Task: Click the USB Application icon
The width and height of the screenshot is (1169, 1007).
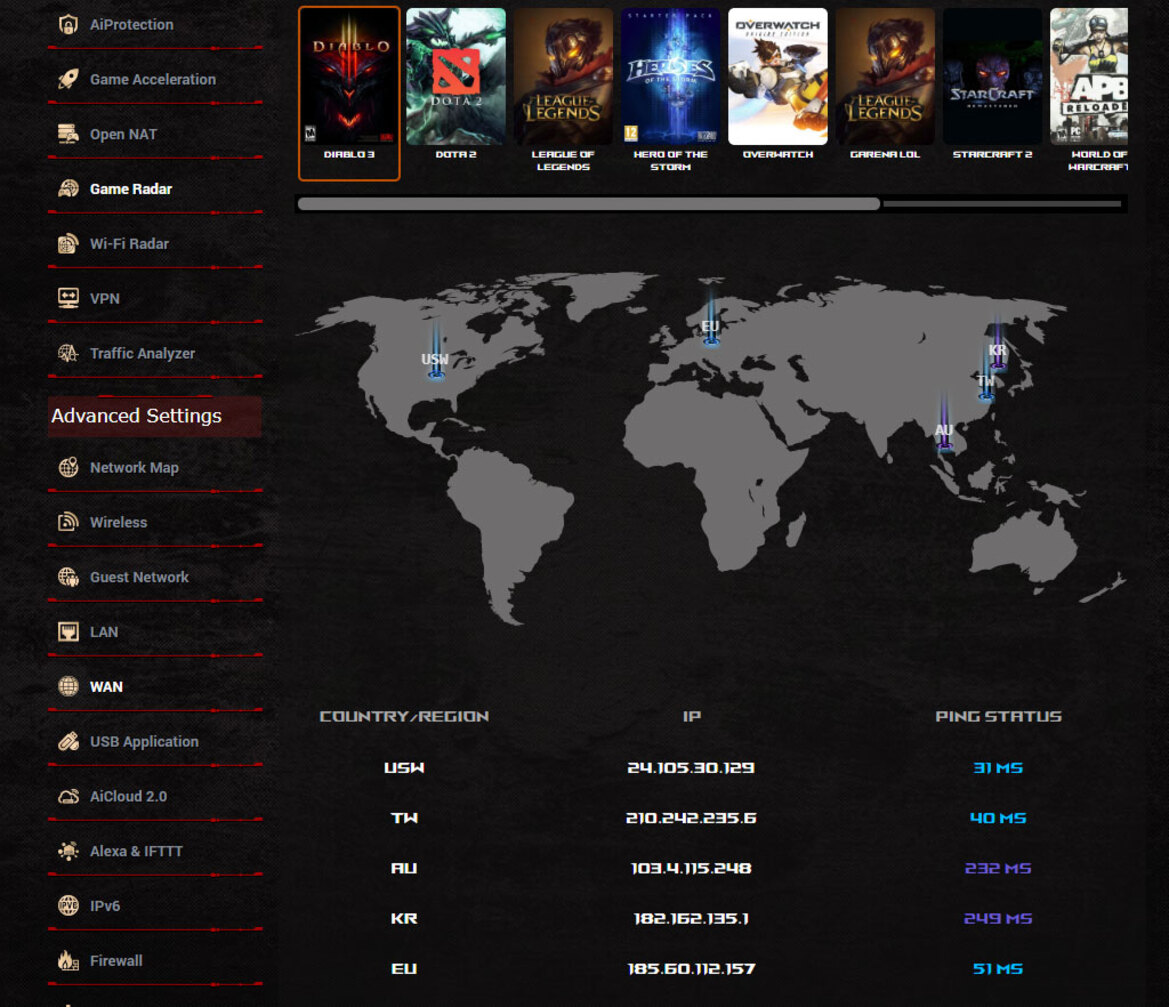Action: click(x=69, y=742)
